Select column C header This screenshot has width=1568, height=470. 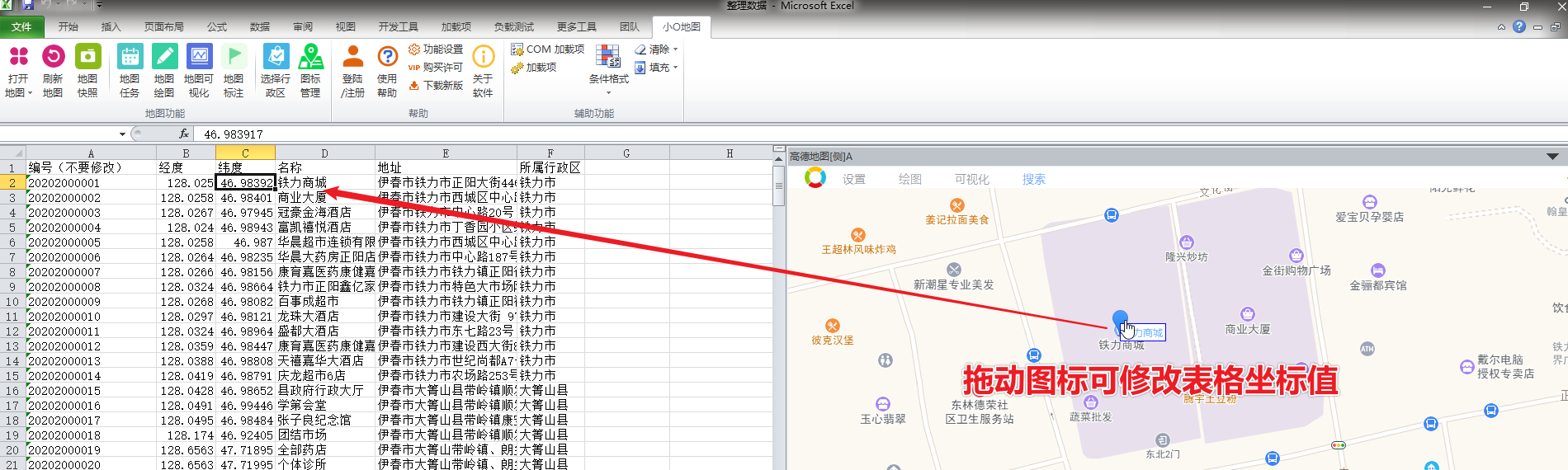[x=245, y=153]
